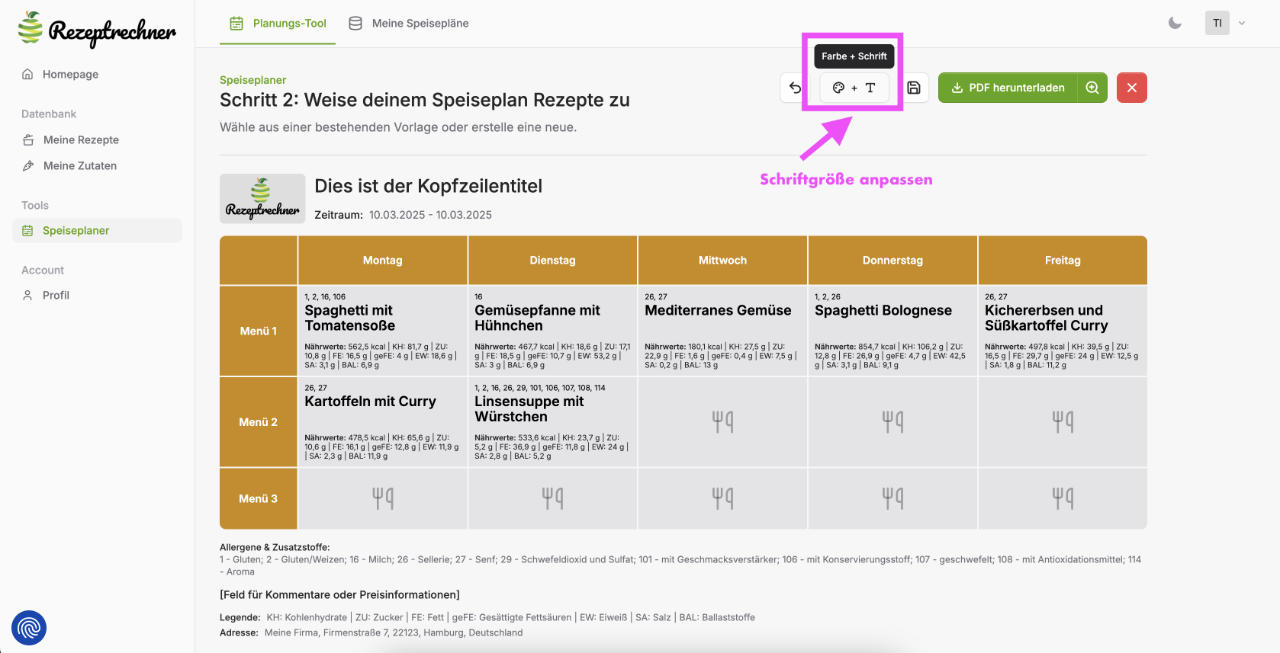Open the TI user account dropdown
1280x653 pixels.
point(1226,23)
